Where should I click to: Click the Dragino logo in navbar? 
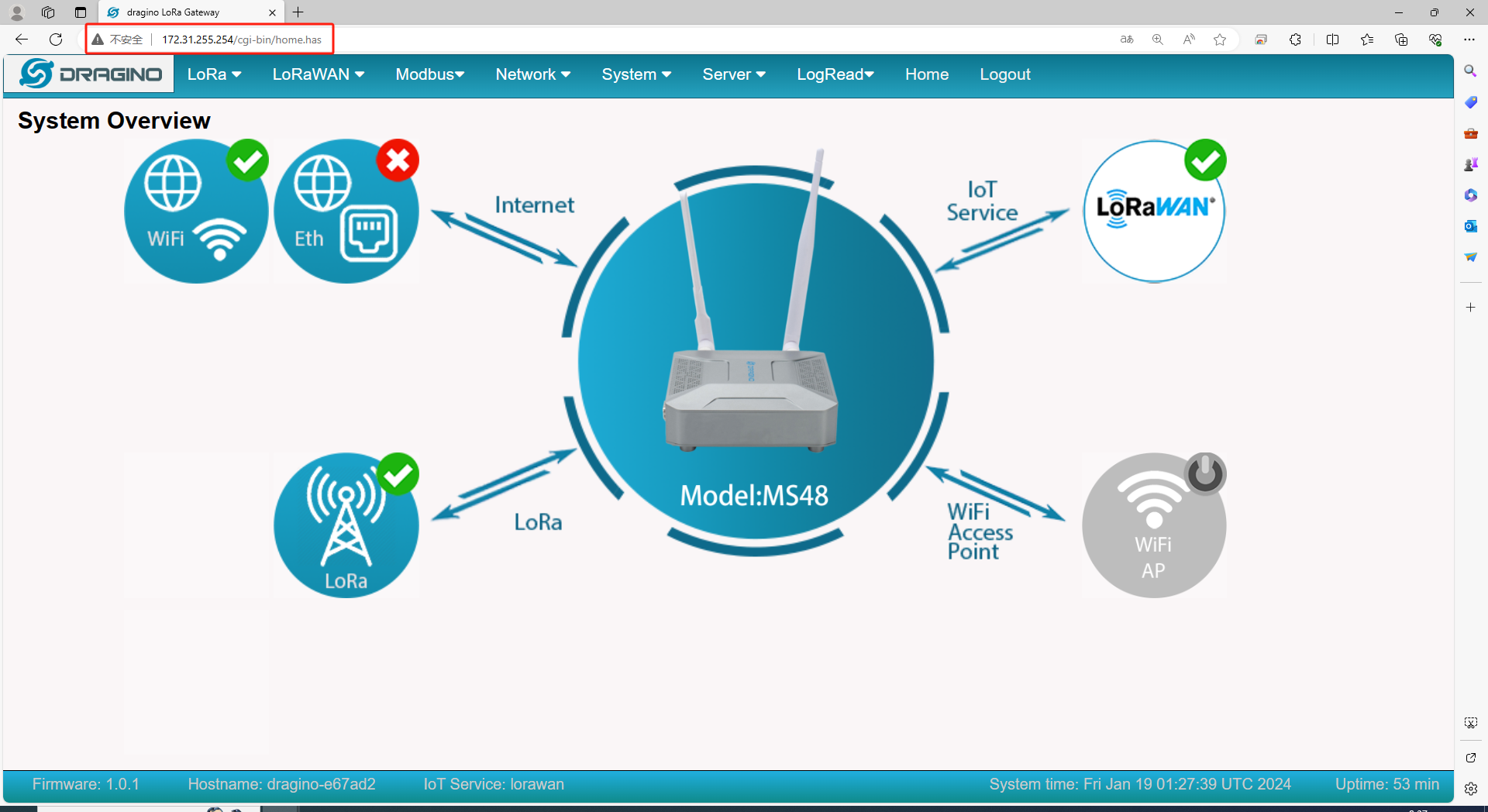coord(91,74)
